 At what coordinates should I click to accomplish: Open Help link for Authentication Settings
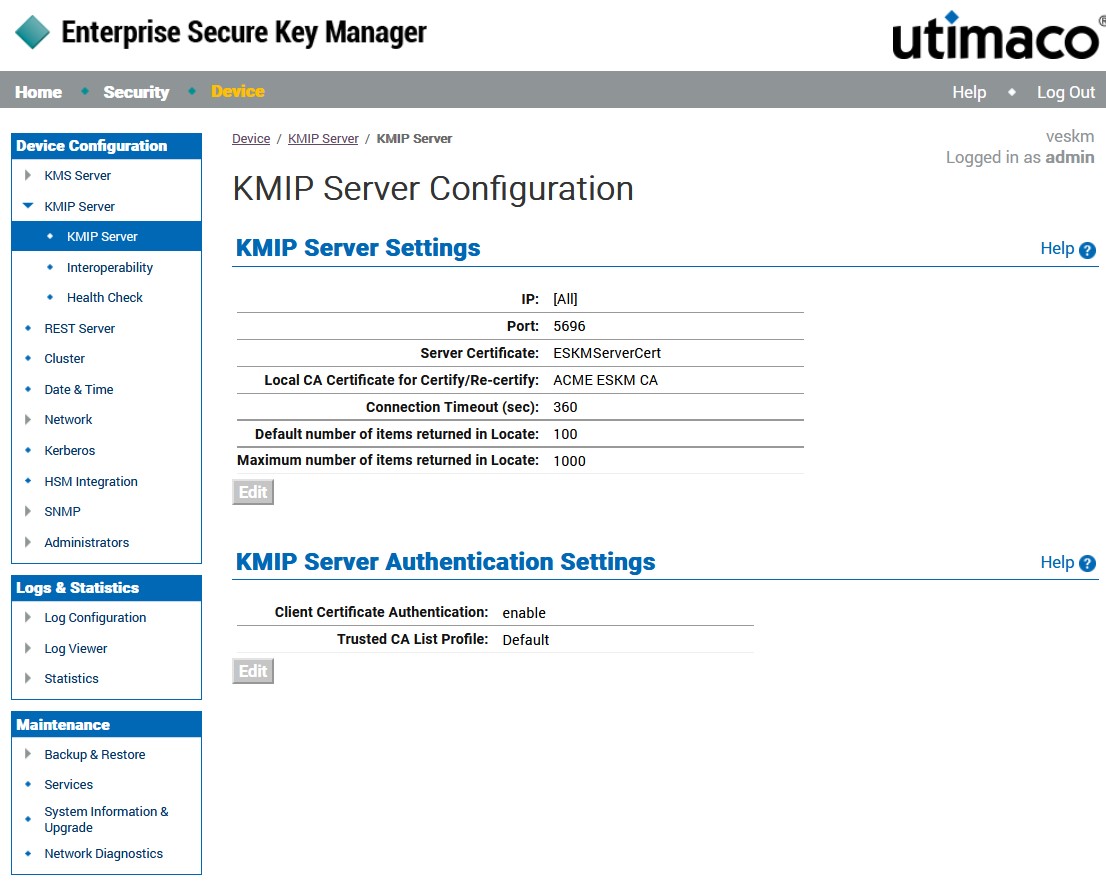[1057, 562]
